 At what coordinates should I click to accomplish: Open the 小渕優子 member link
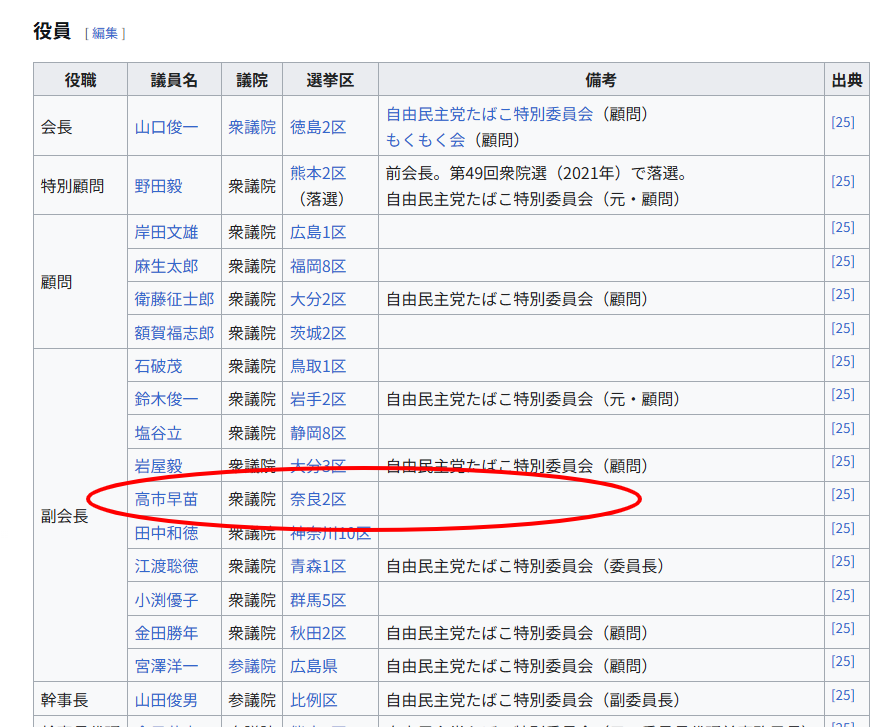click(x=166, y=600)
